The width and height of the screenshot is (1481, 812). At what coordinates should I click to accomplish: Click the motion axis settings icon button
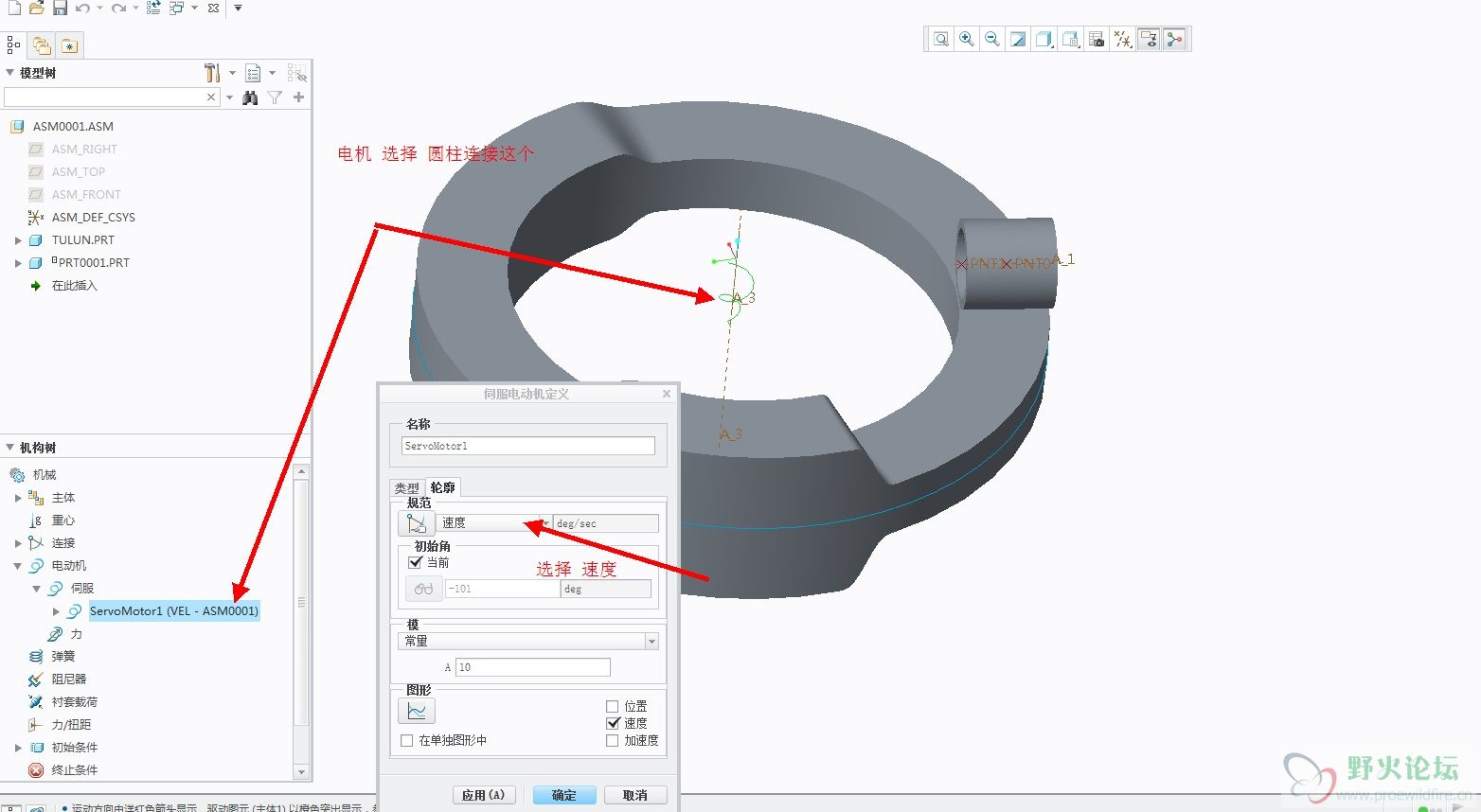tap(417, 522)
